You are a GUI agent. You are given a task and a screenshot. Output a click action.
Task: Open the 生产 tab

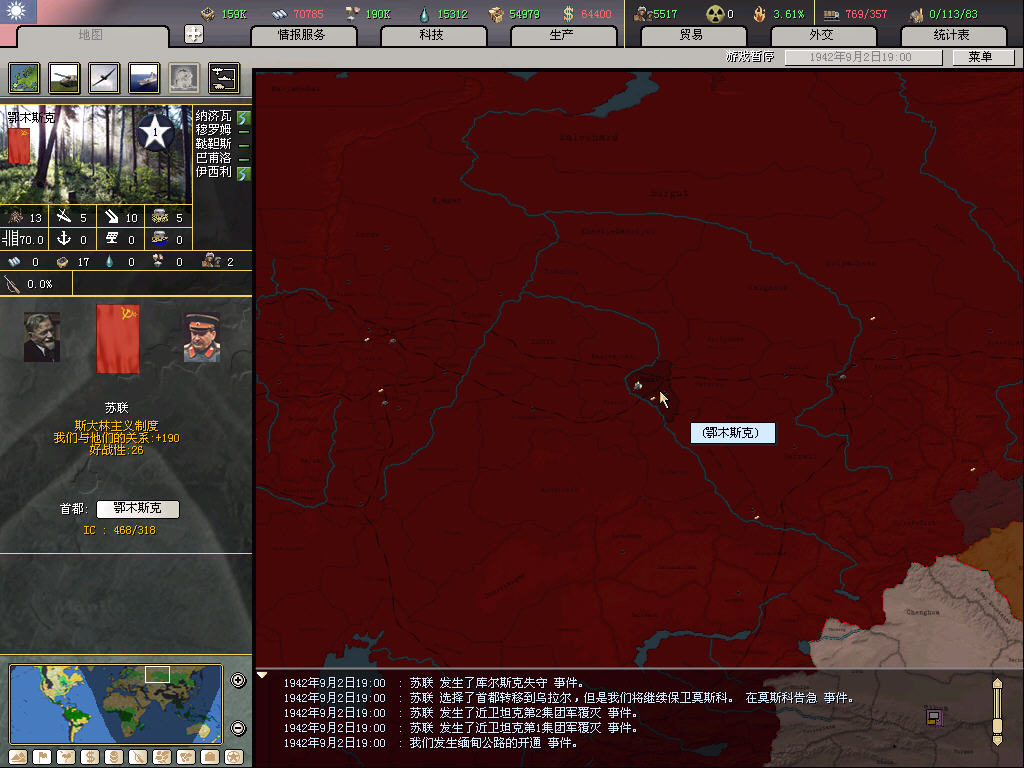click(562, 35)
